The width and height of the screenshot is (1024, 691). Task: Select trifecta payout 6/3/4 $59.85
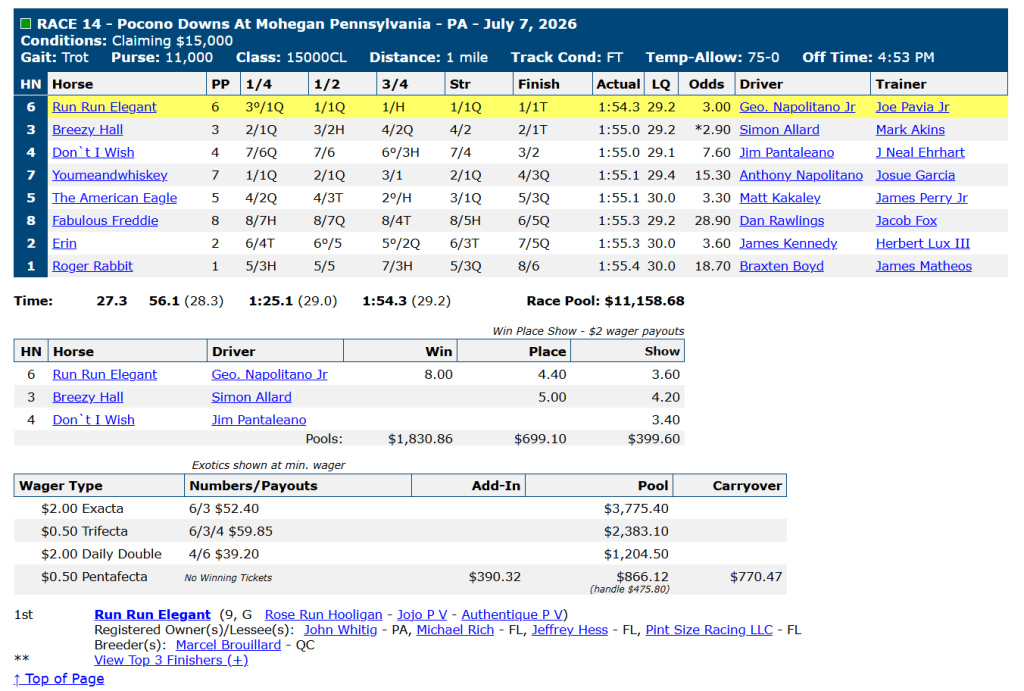point(231,532)
